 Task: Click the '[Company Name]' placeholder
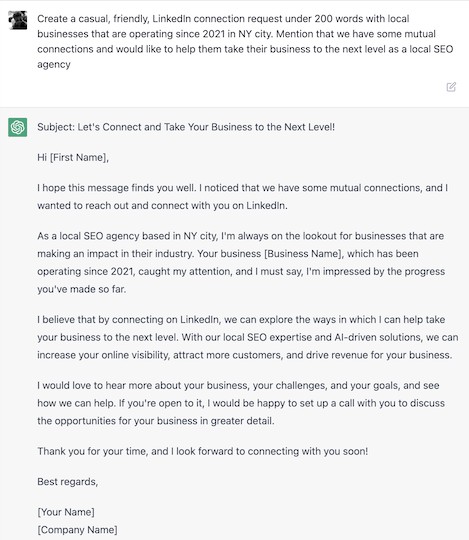pyautogui.click(x=77, y=530)
